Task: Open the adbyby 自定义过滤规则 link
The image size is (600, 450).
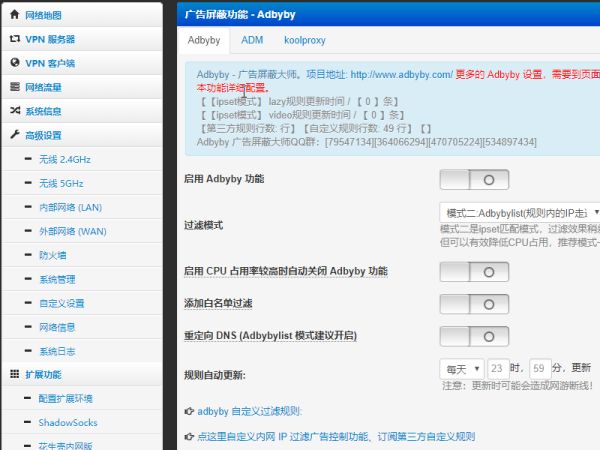Action: click(x=249, y=411)
